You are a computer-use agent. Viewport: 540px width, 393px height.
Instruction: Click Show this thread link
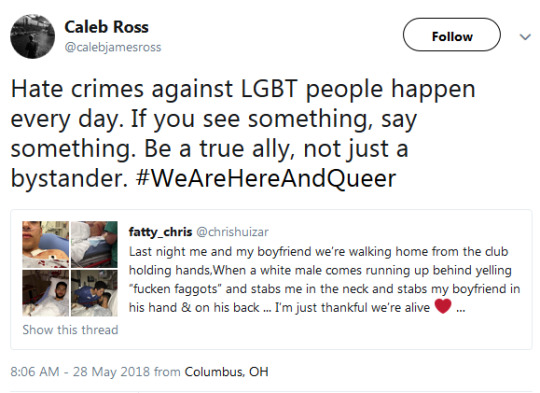(70, 330)
